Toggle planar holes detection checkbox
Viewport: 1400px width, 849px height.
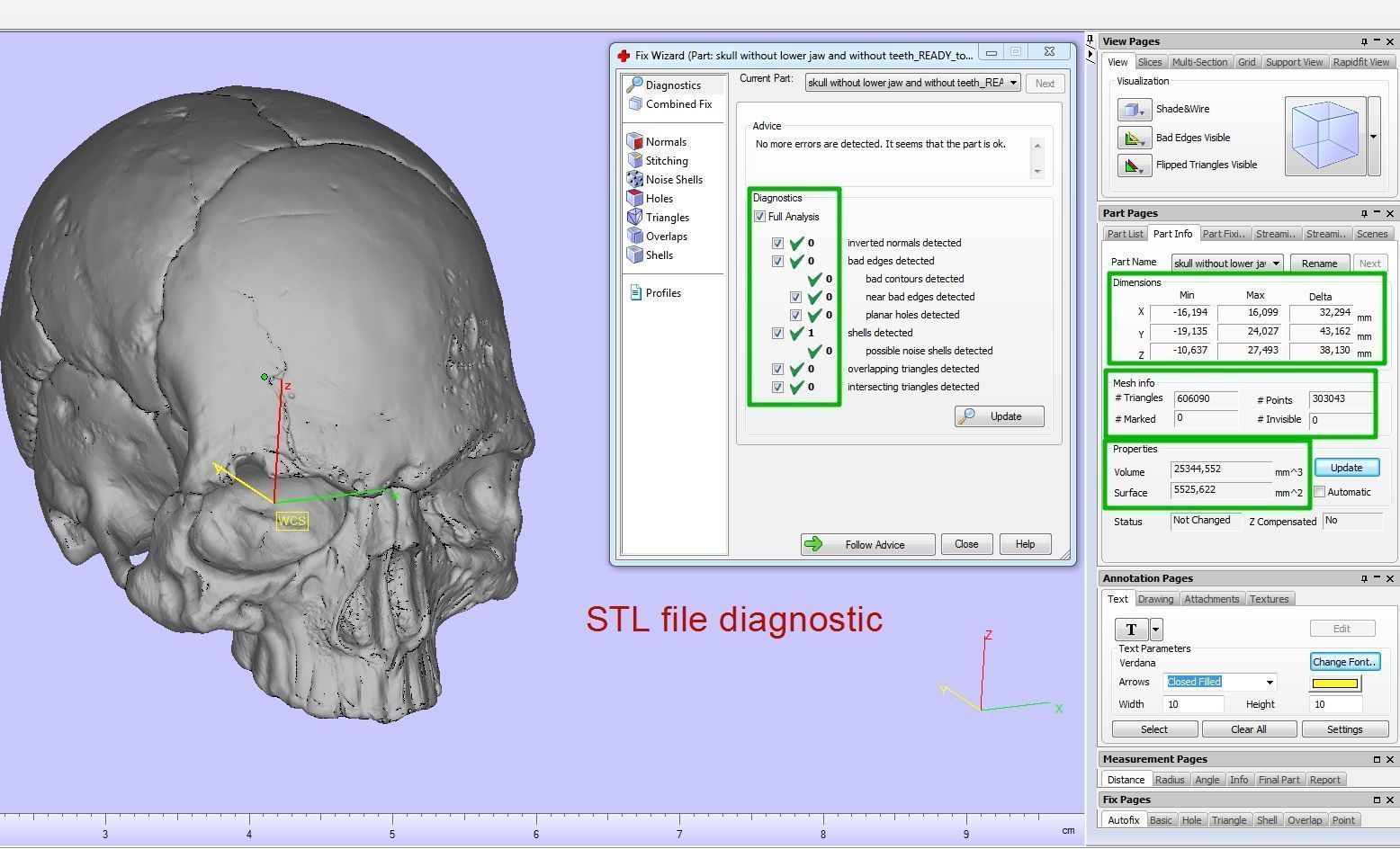795,315
